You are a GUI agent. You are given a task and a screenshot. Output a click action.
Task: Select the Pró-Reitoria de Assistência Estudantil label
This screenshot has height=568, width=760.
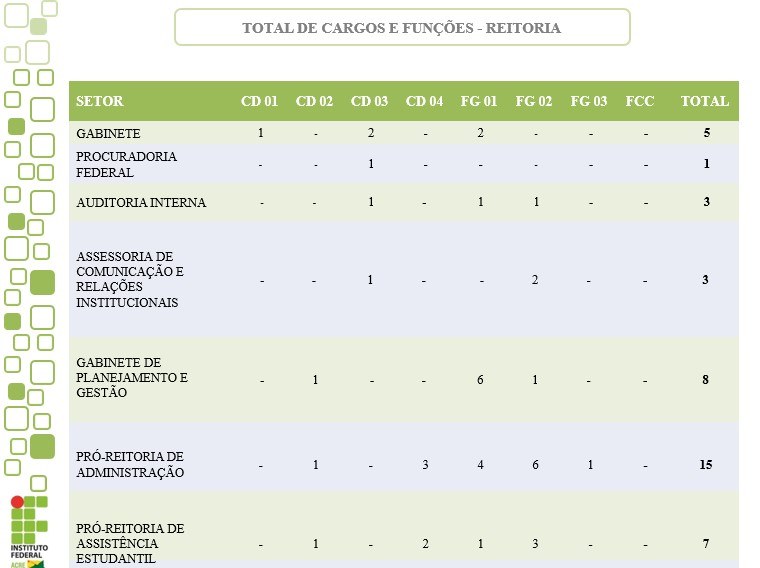click(130, 543)
